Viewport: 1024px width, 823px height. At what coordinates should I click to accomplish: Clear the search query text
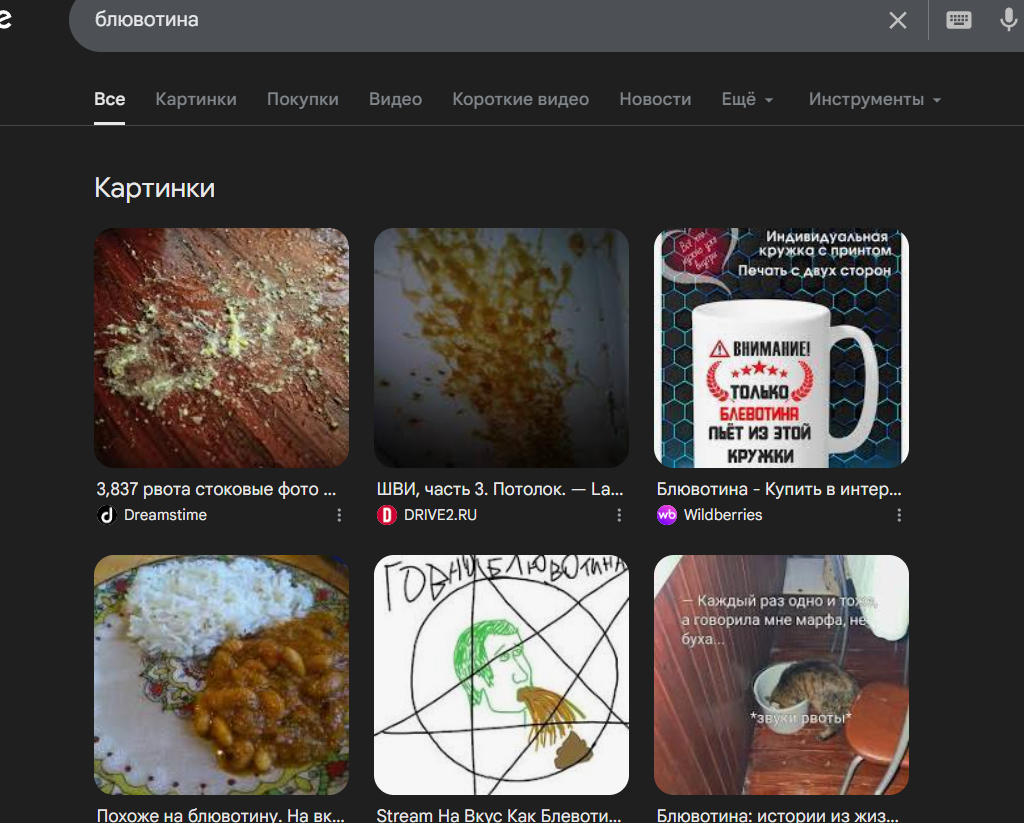pyautogui.click(x=897, y=20)
